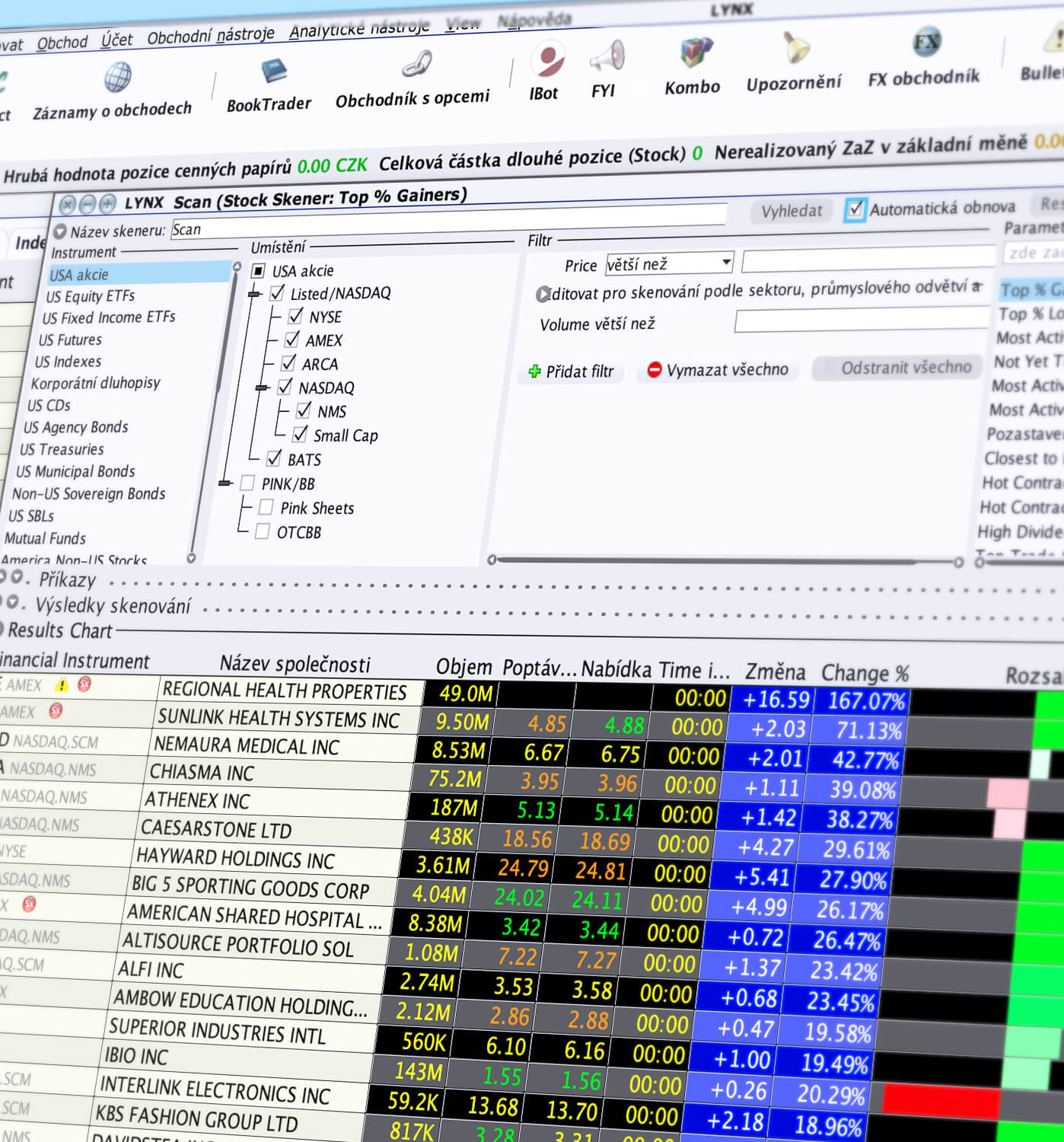Uncheck the ARCA checkbox
This screenshot has width=1064, height=1142.
click(288, 363)
